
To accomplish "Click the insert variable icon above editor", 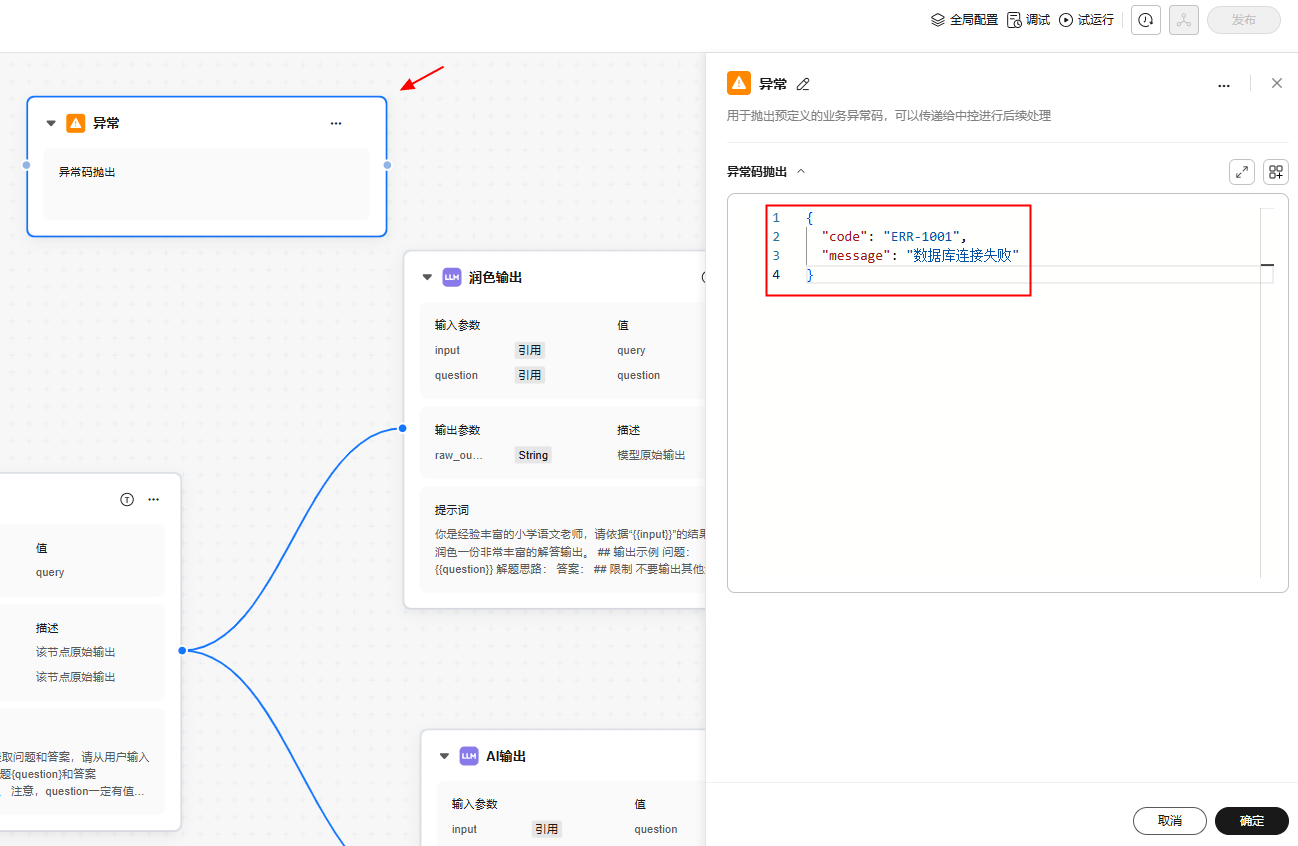I will 1276,172.
